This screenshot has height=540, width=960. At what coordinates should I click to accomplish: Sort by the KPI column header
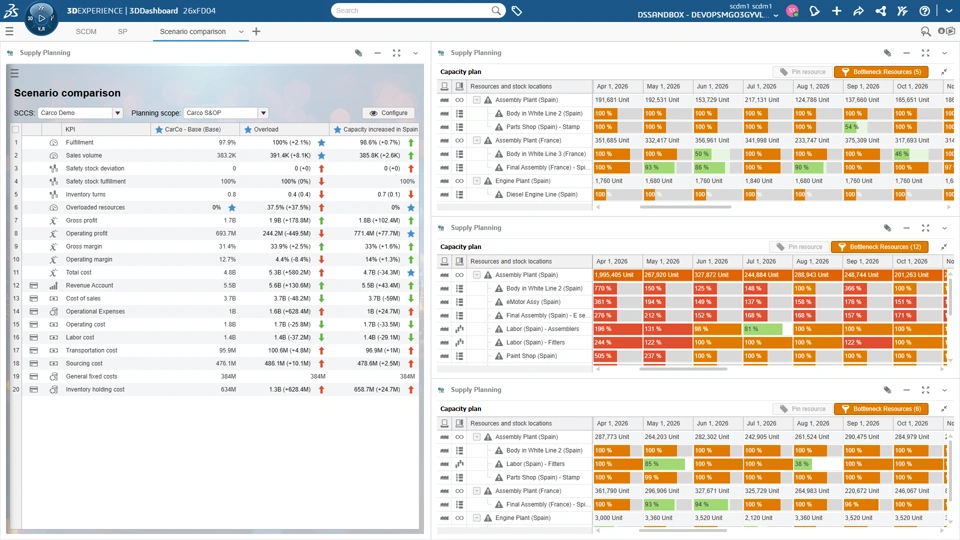point(105,129)
